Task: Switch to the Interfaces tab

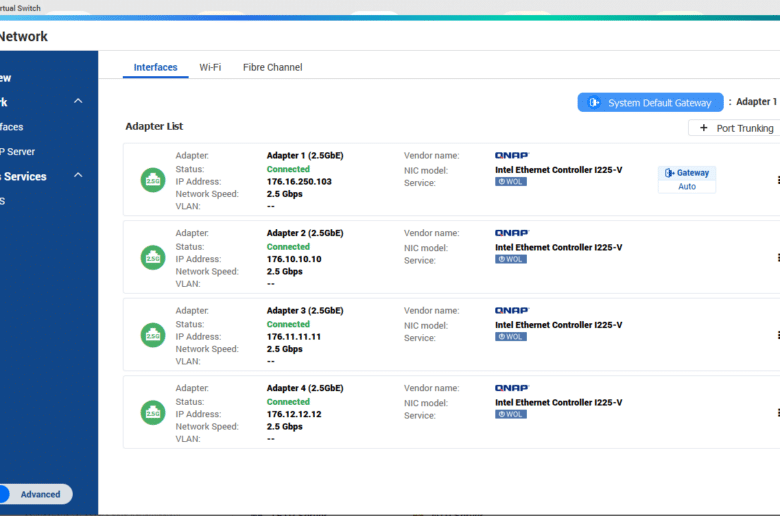Action: [x=155, y=67]
